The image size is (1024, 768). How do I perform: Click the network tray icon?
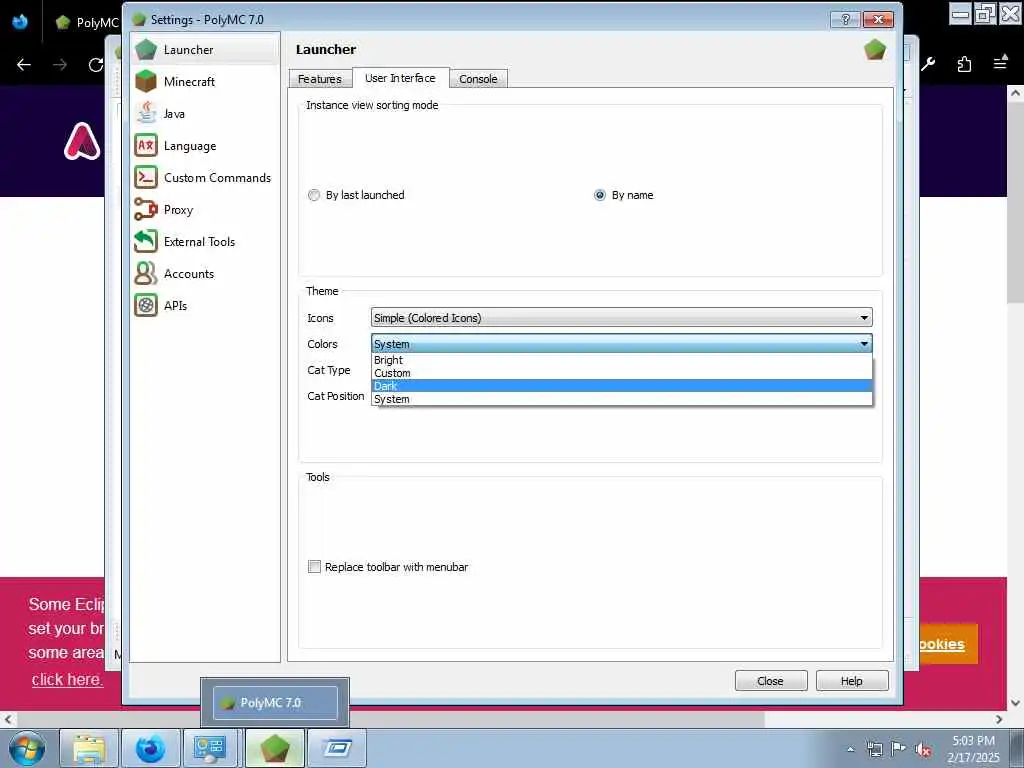click(x=874, y=750)
